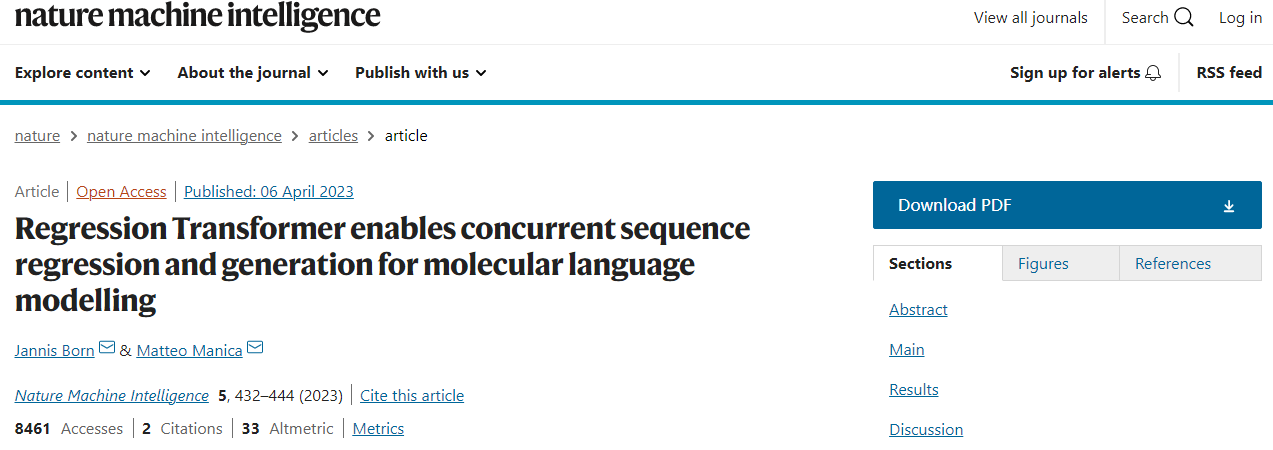1273x450 pixels.
Task: Switch to the Figures tab
Action: tap(1043, 264)
